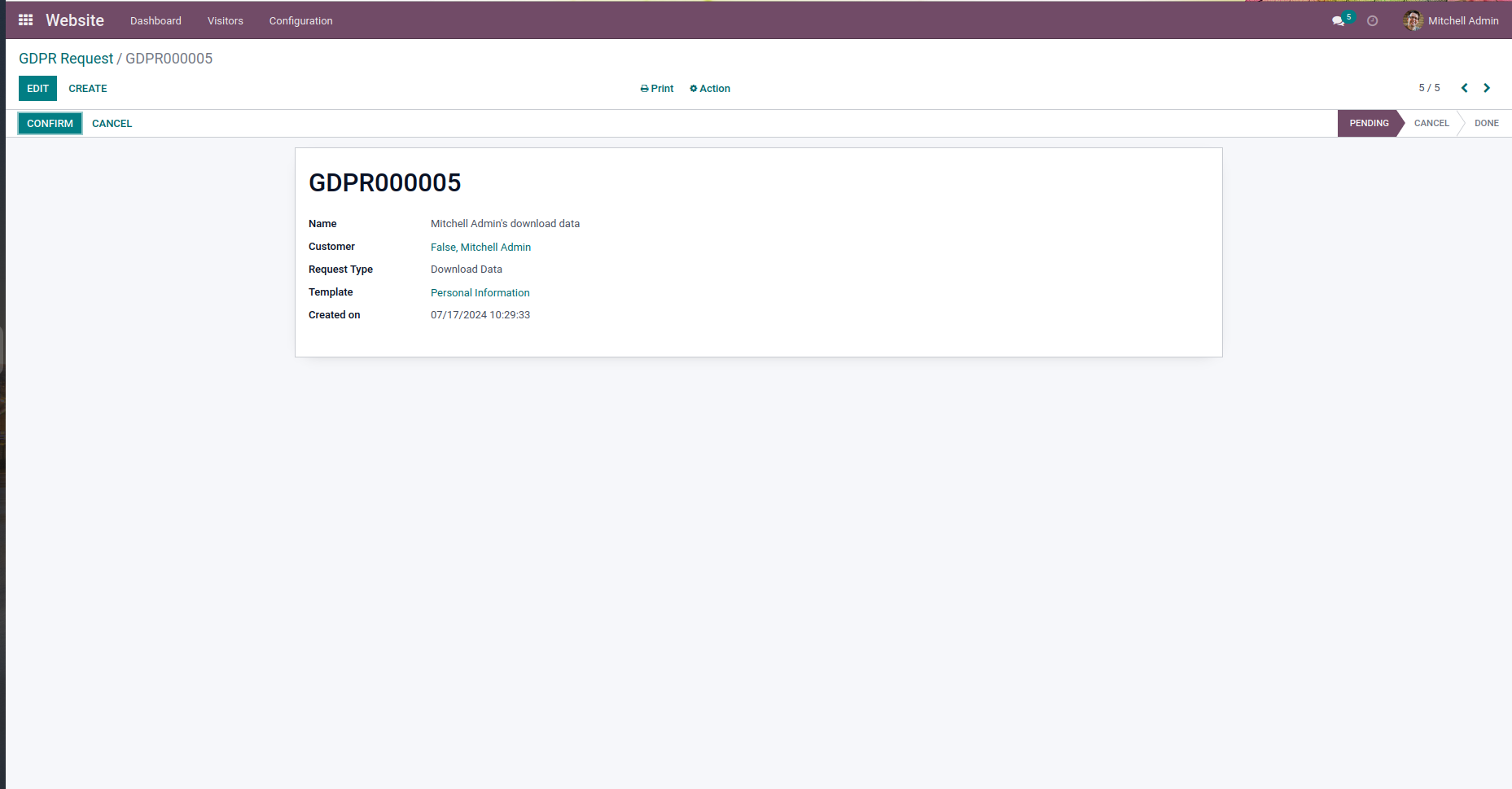
Task: Click Mitchell Admin's avatar picture
Action: click(x=1413, y=21)
